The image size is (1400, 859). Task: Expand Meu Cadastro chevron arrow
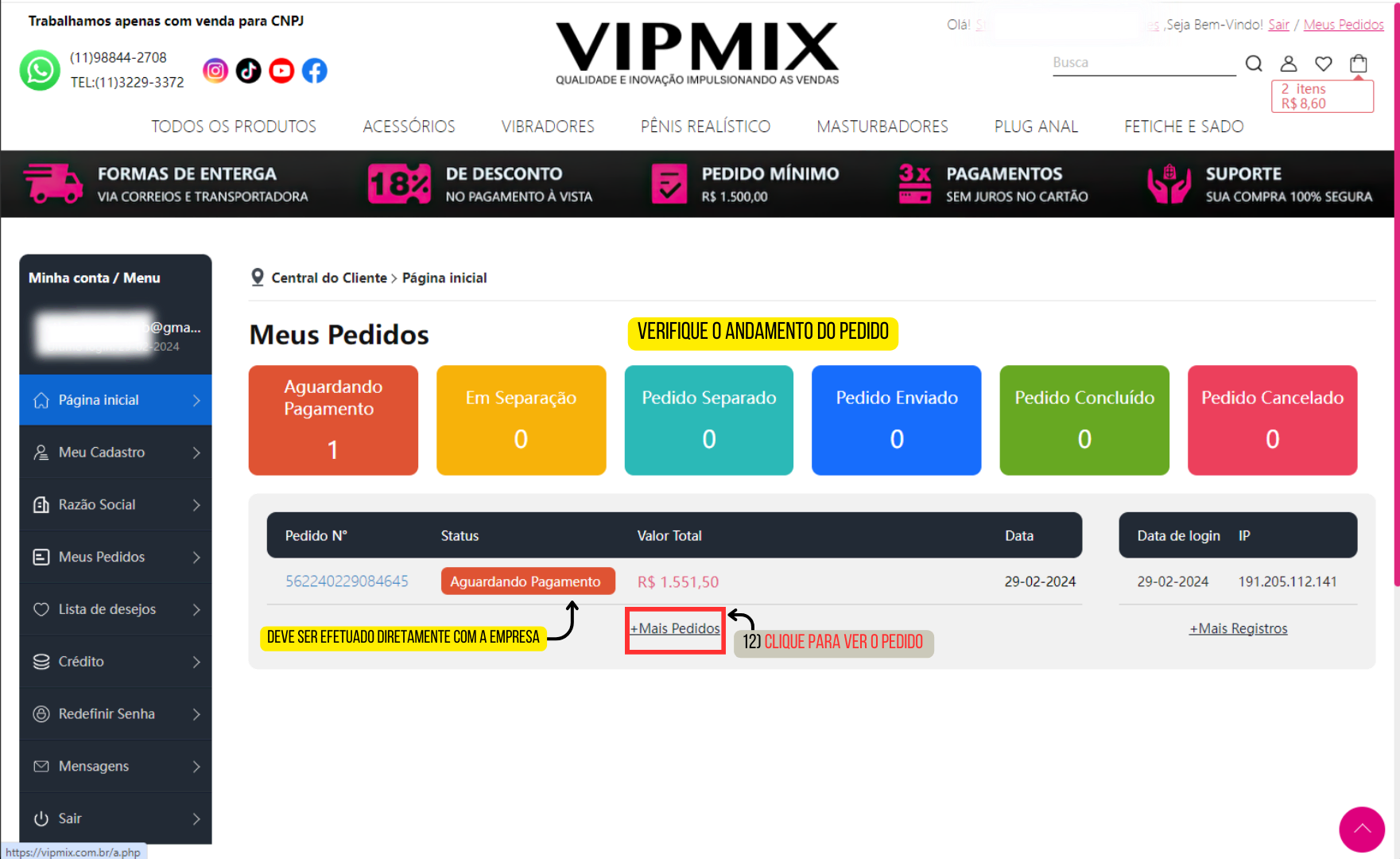pyautogui.click(x=196, y=453)
